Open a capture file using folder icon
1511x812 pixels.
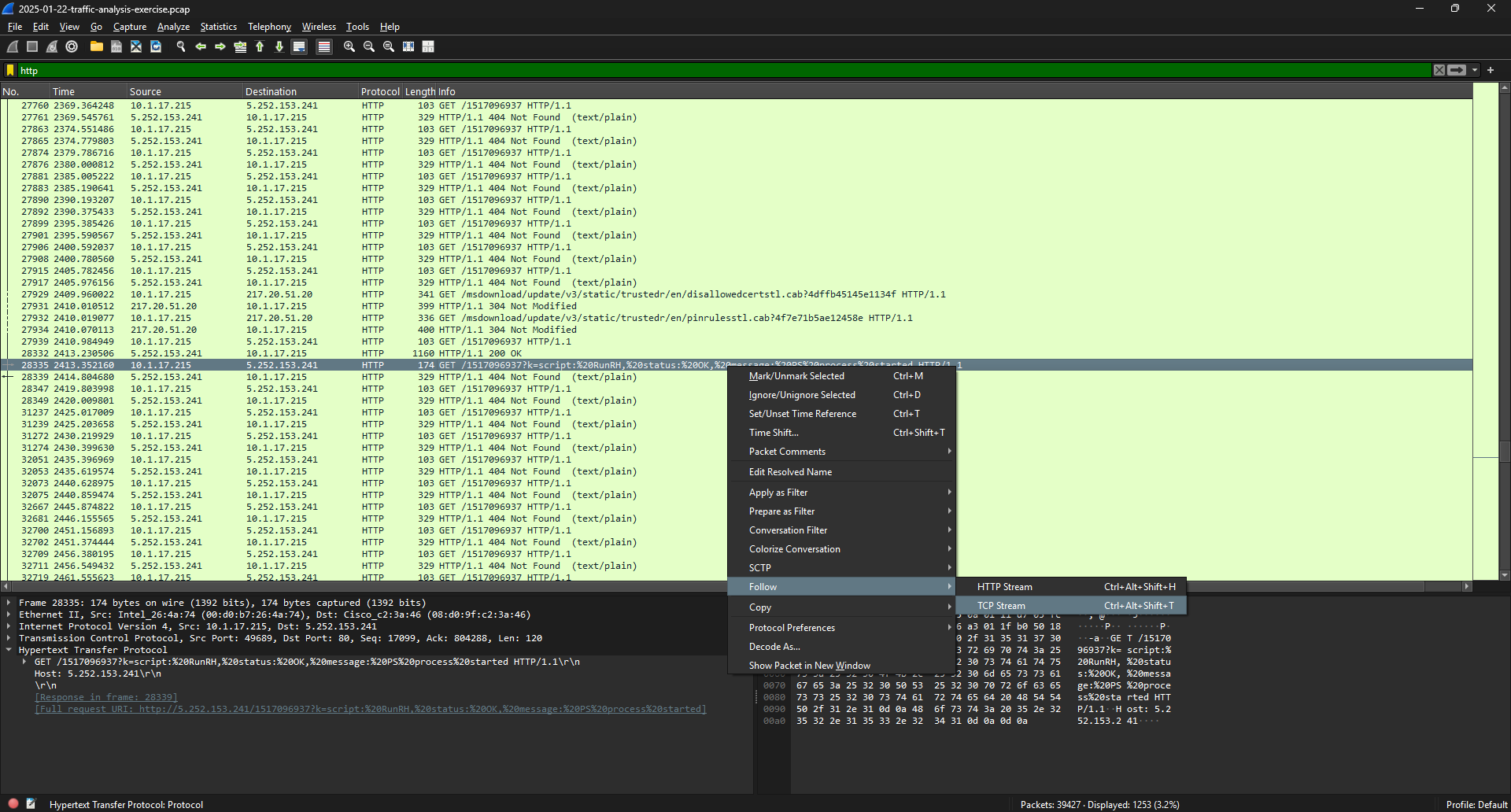(x=96, y=46)
